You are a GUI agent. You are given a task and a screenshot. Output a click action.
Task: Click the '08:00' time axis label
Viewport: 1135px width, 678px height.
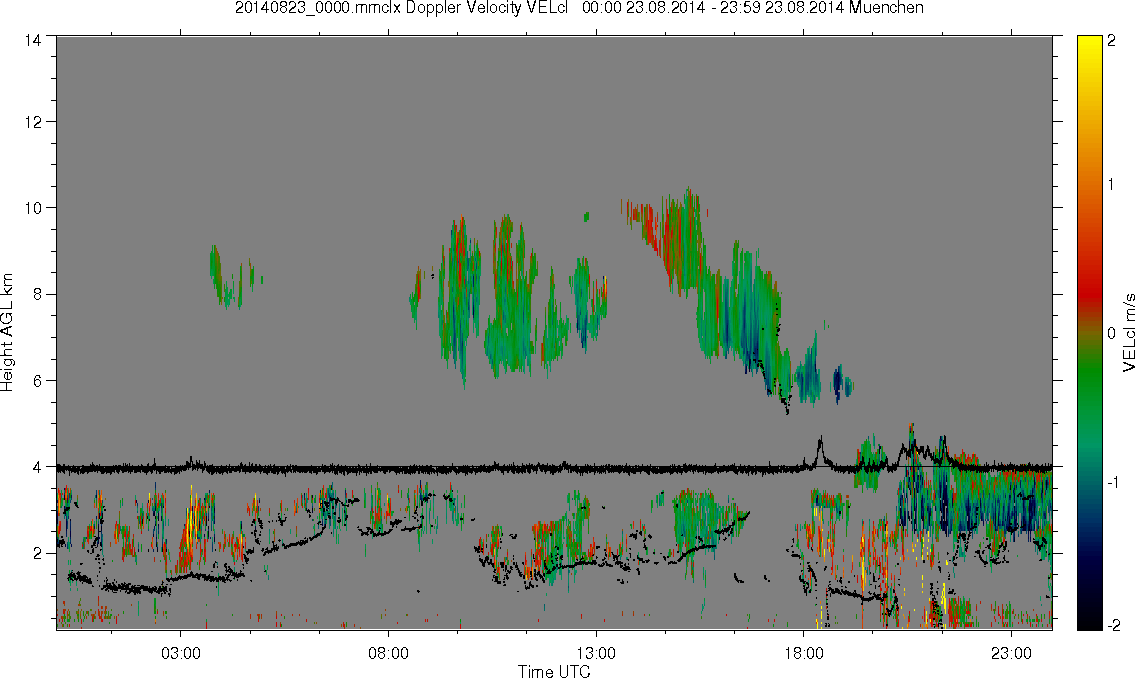click(389, 654)
